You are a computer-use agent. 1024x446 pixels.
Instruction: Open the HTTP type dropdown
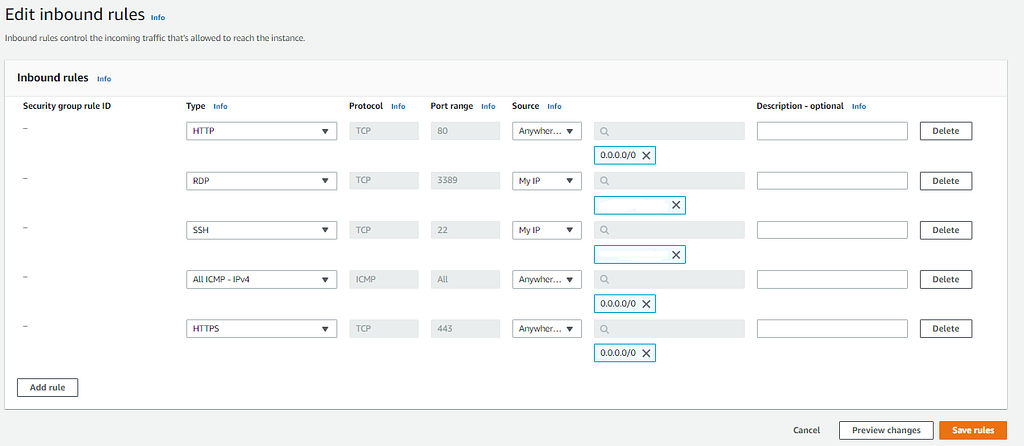click(x=261, y=131)
